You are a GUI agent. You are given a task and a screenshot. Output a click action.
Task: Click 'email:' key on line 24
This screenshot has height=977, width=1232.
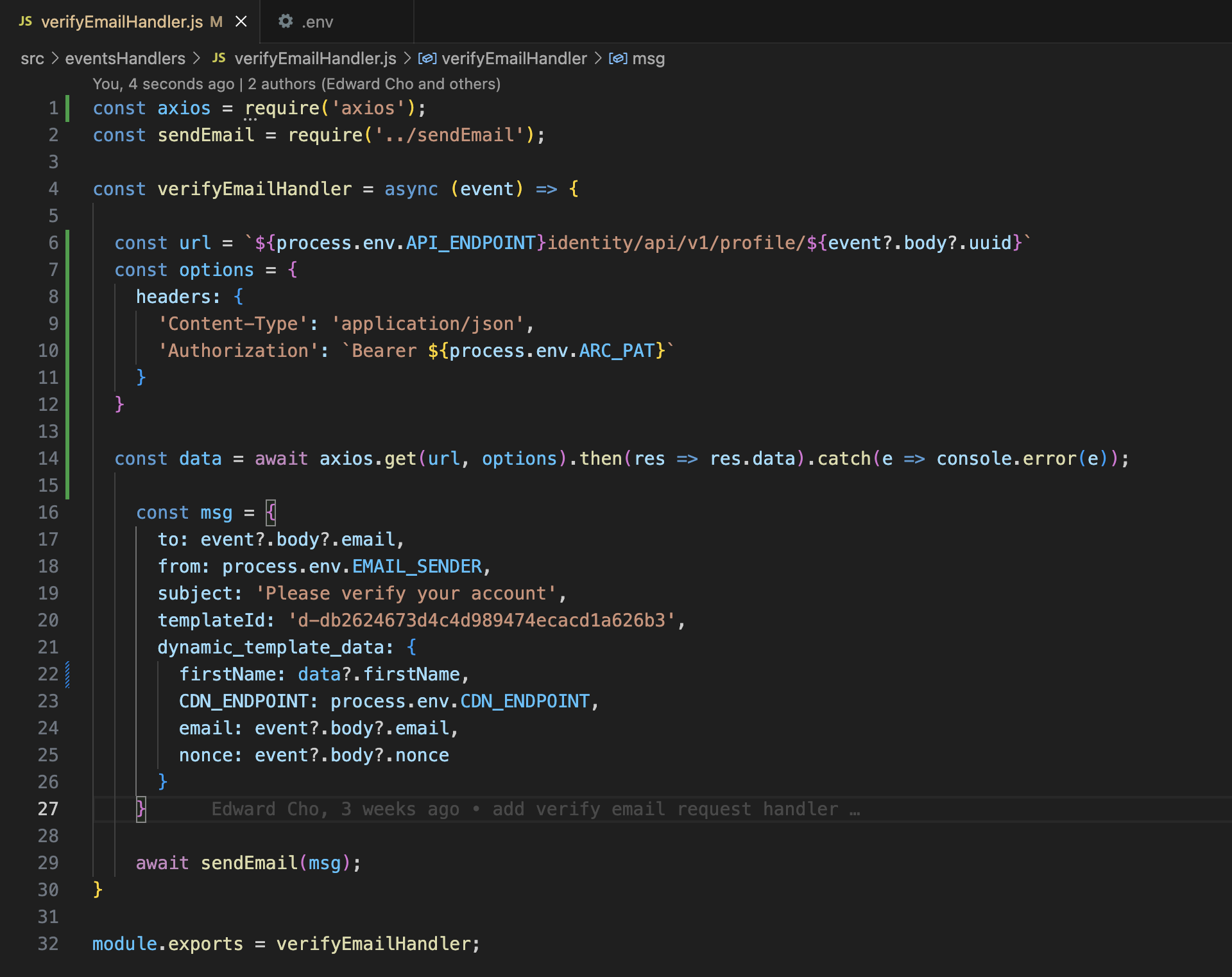[x=211, y=728]
